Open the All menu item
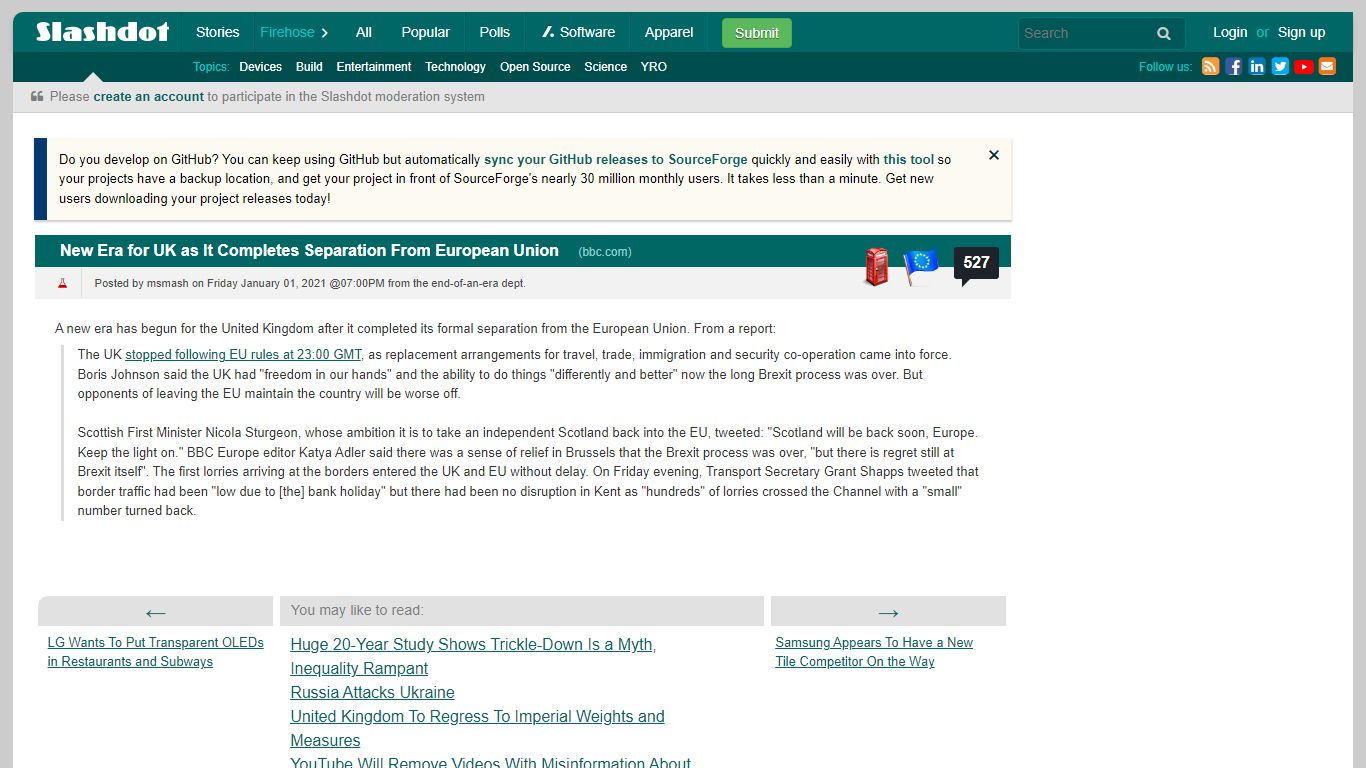 click(x=364, y=32)
